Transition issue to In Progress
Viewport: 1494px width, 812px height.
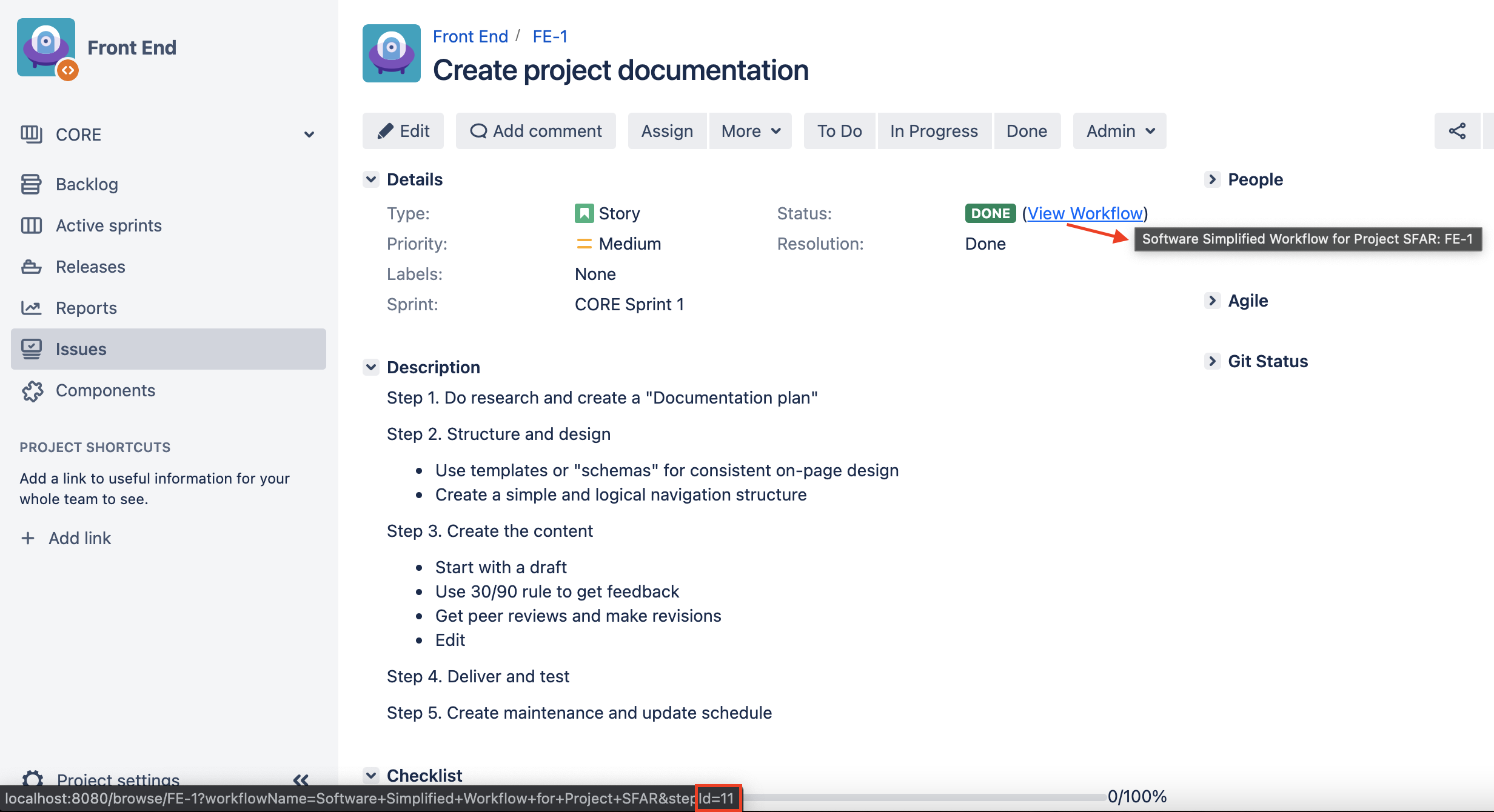[x=934, y=131]
